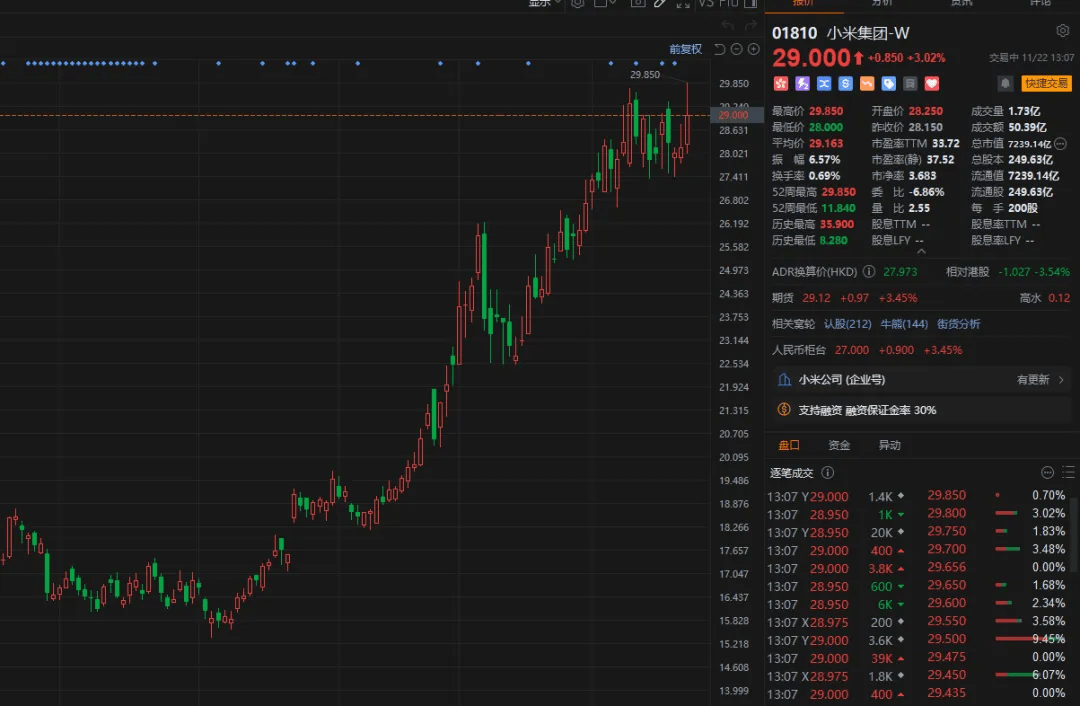Click the undo arrow above the chart
Image resolution: width=1080 pixels, height=706 pixels.
tap(728, 25)
